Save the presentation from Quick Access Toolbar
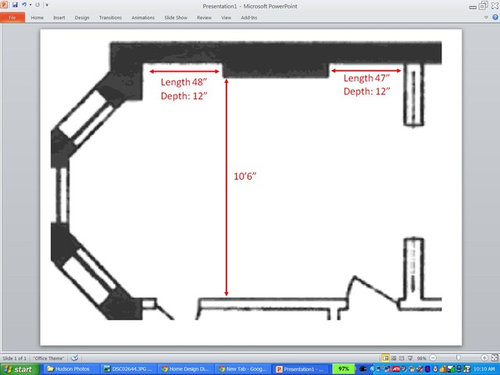The height and width of the screenshot is (375, 500). [x=15, y=5]
